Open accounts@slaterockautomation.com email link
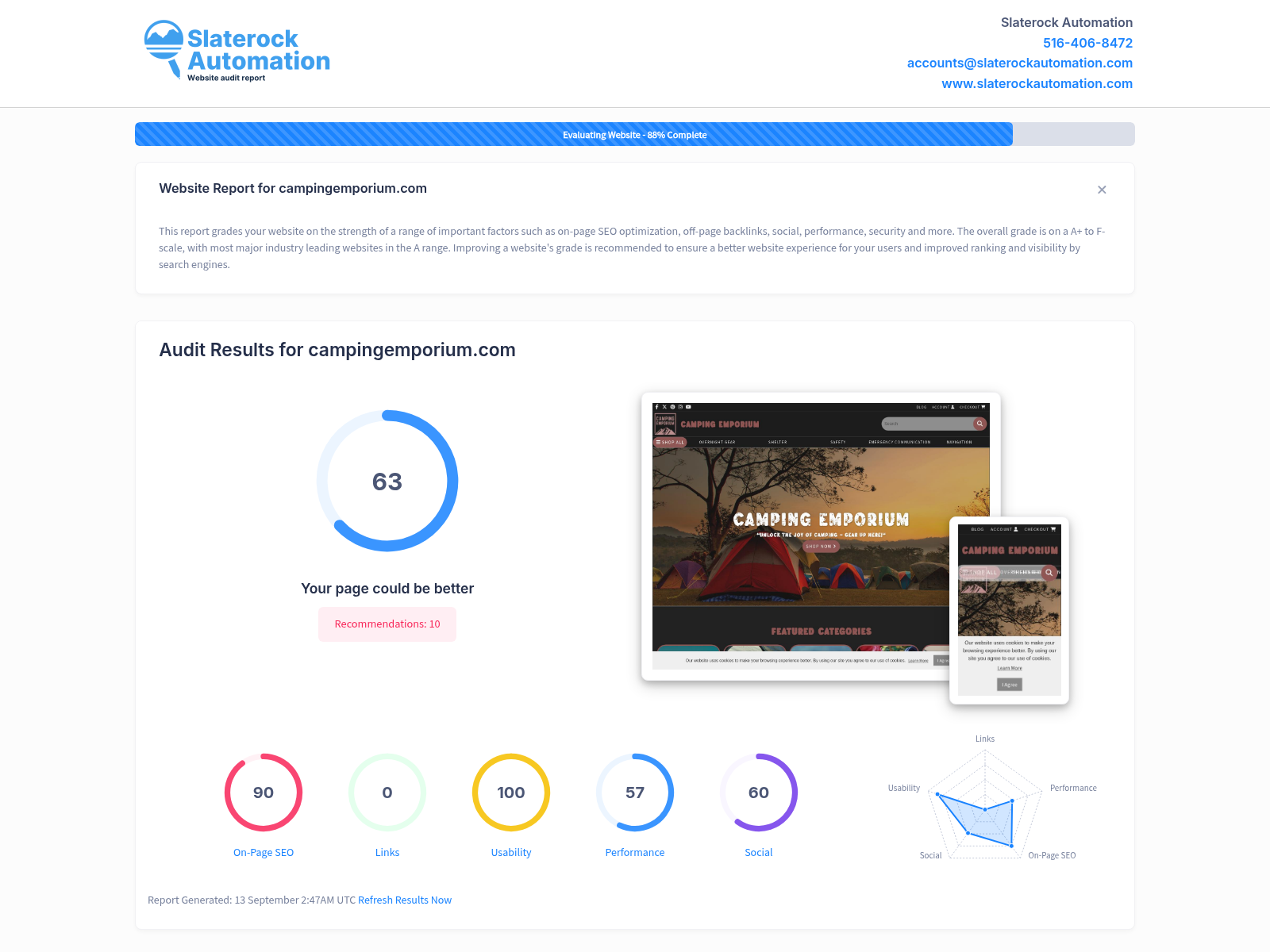The height and width of the screenshot is (952, 1270). 1020,63
